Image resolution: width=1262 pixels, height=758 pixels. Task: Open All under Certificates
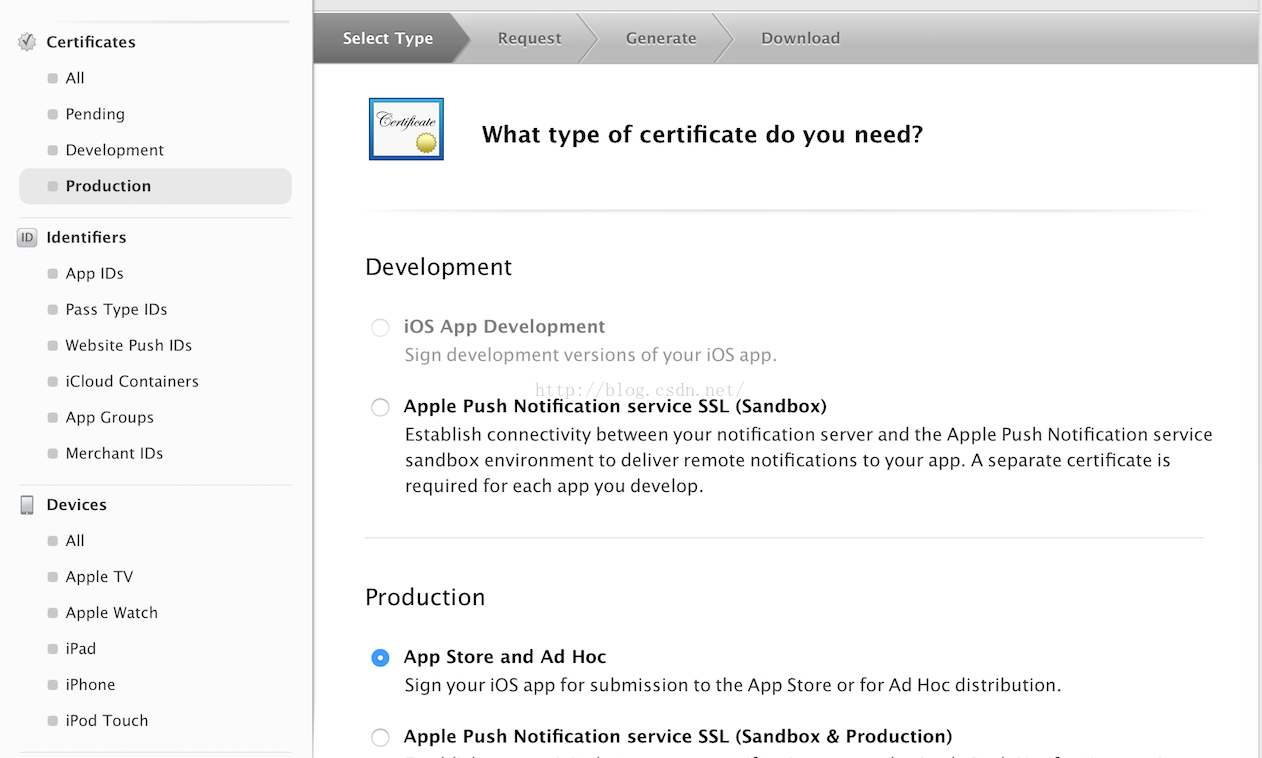pyautogui.click(x=75, y=78)
